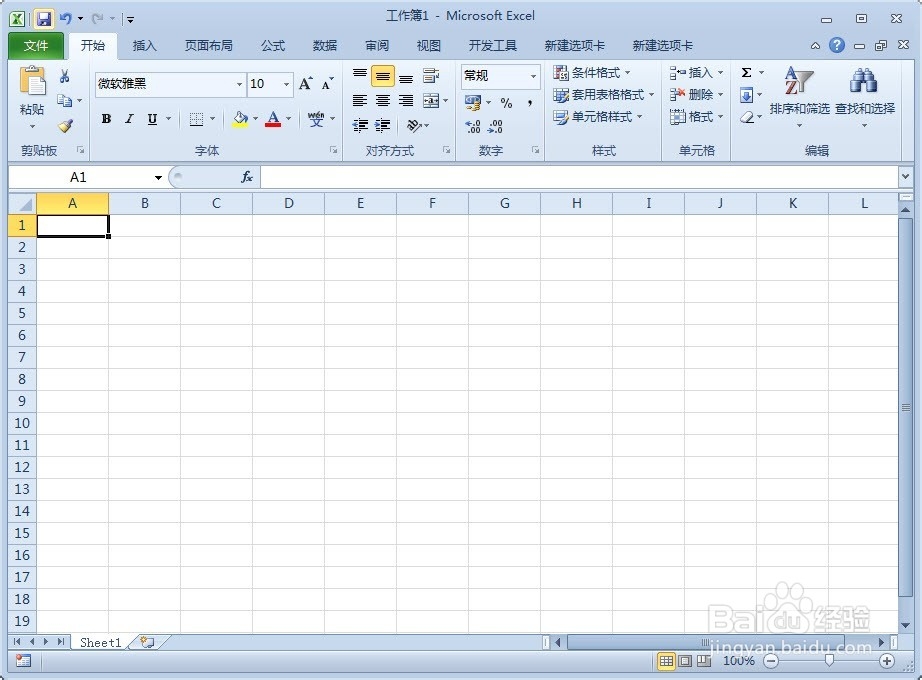Image resolution: width=922 pixels, height=680 pixels.
Task: Open the 文件 (File) tab
Action: pos(36,45)
